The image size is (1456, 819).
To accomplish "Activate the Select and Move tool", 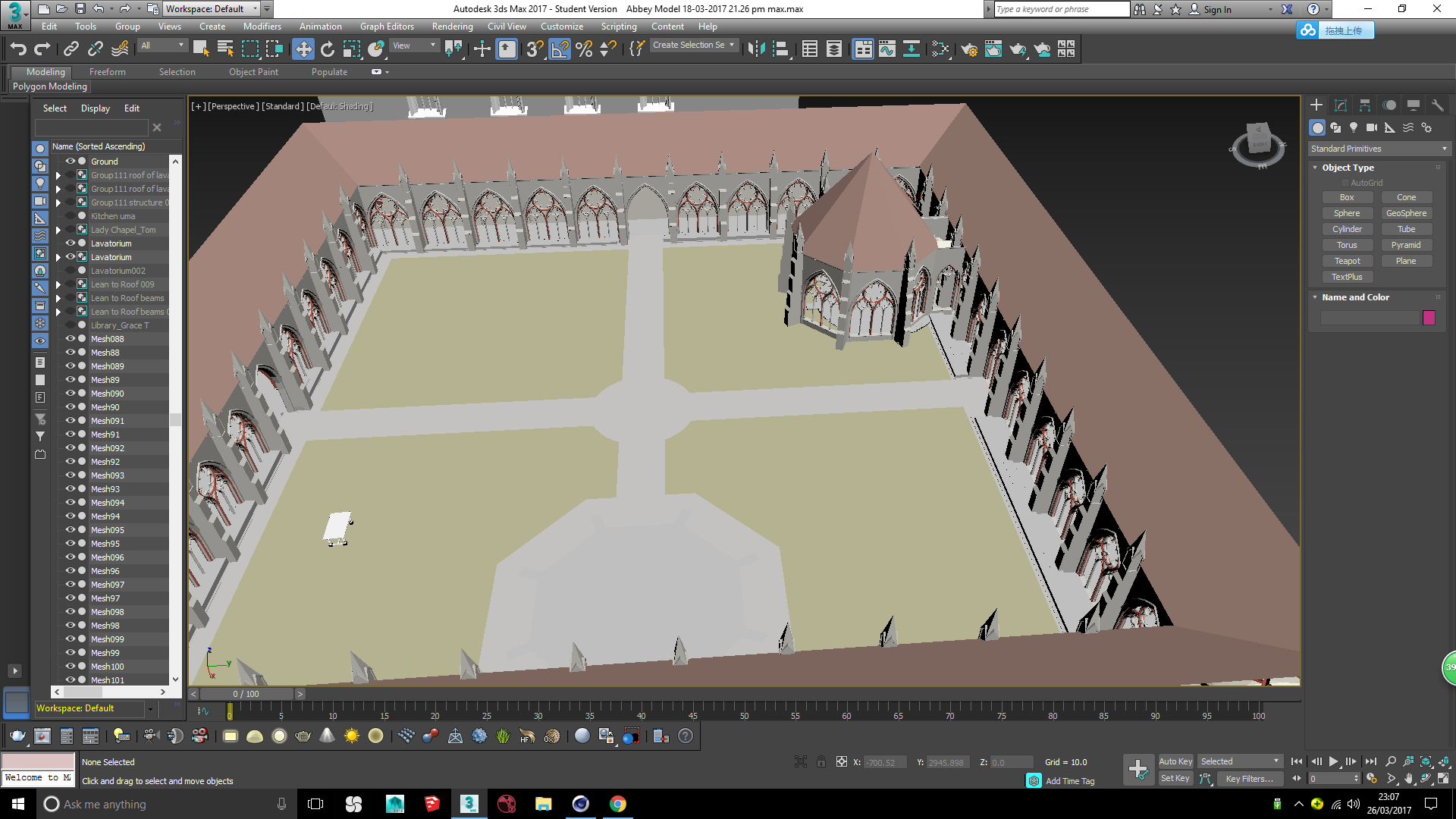I will click(x=303, y=49).
